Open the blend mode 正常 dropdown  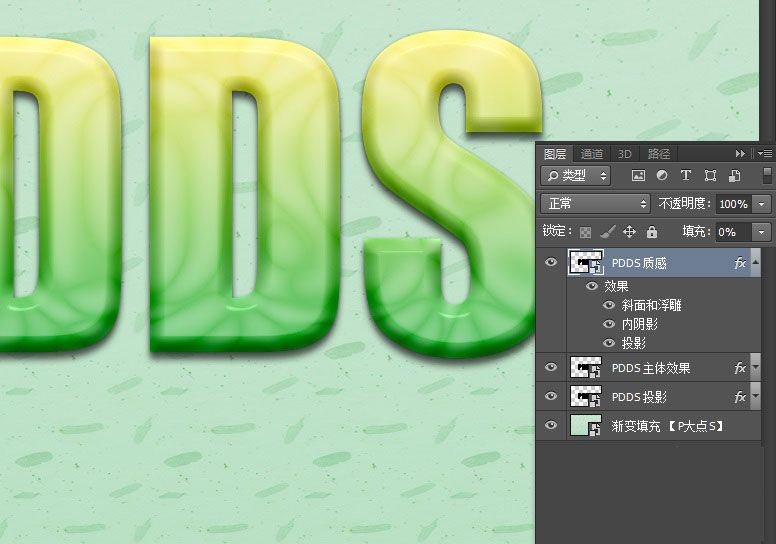pos(595,203)
